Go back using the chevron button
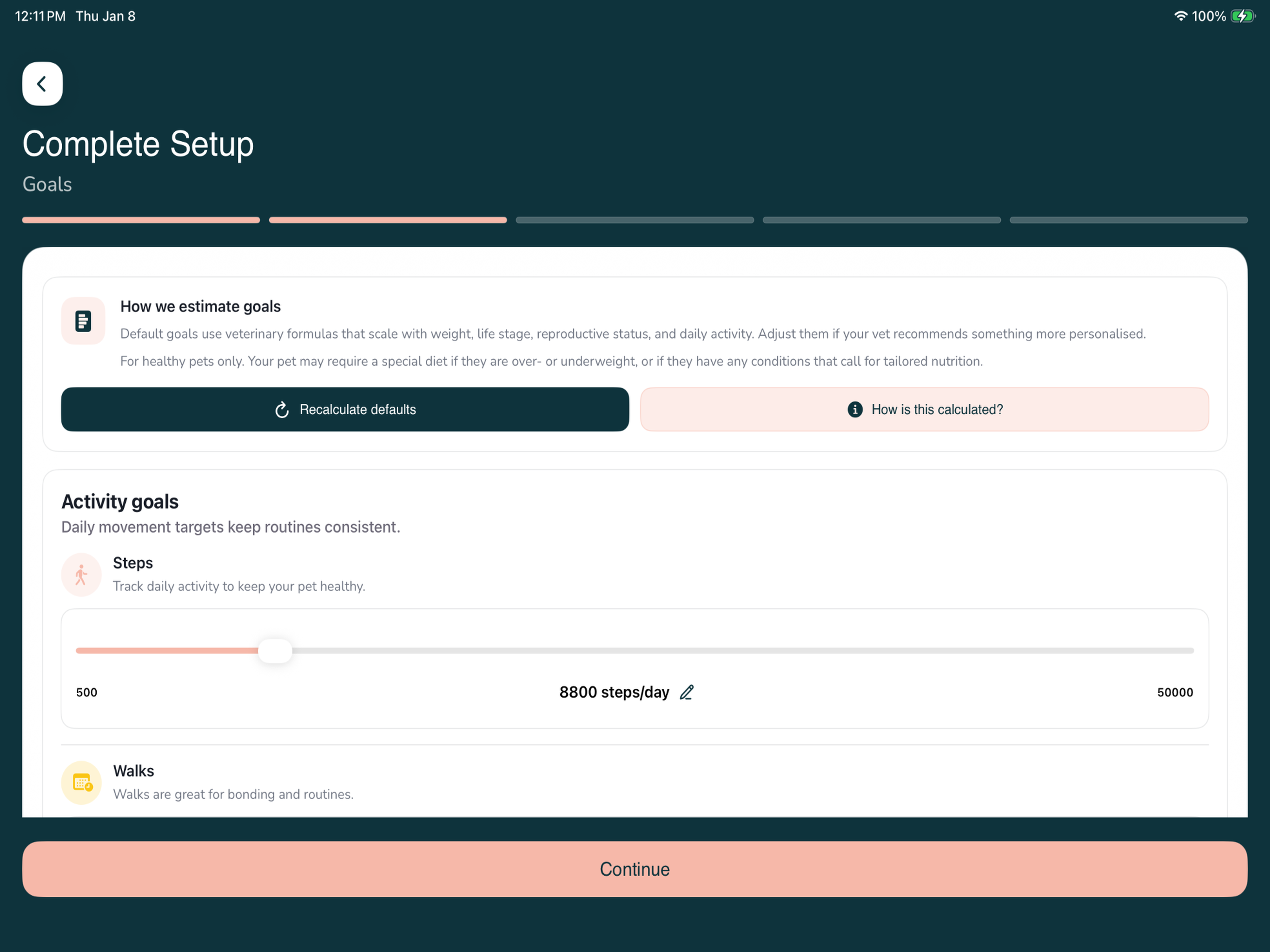 point(42,84)
